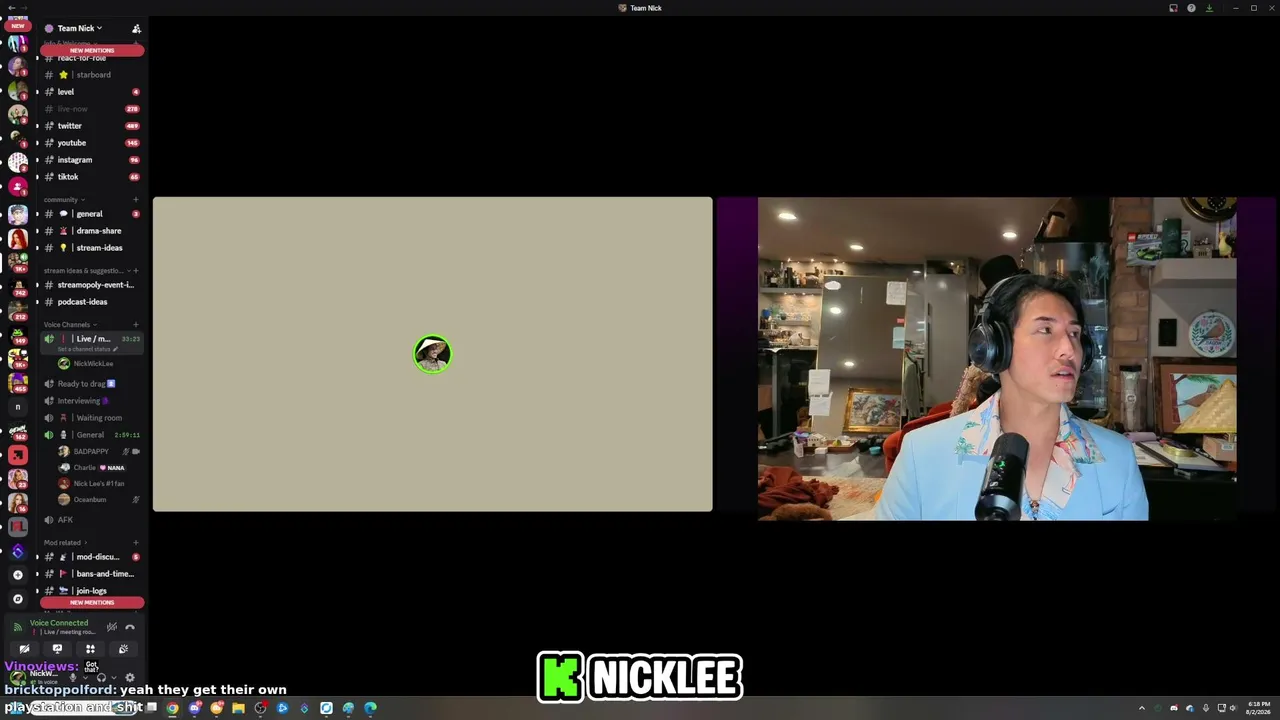
Task: Open the drama-share channel
Action: pyautogui.click(x=92, y=231)
